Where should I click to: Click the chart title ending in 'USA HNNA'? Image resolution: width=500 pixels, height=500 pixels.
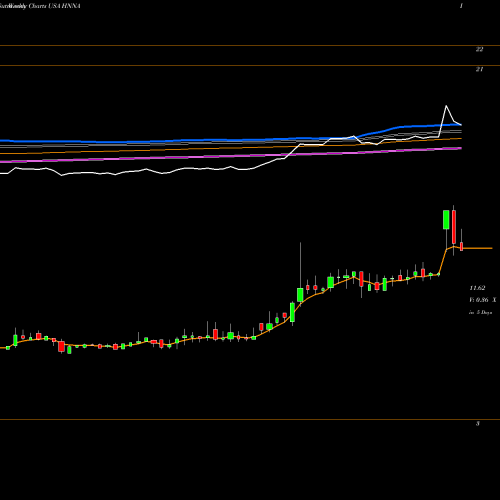tap(40, 6)
